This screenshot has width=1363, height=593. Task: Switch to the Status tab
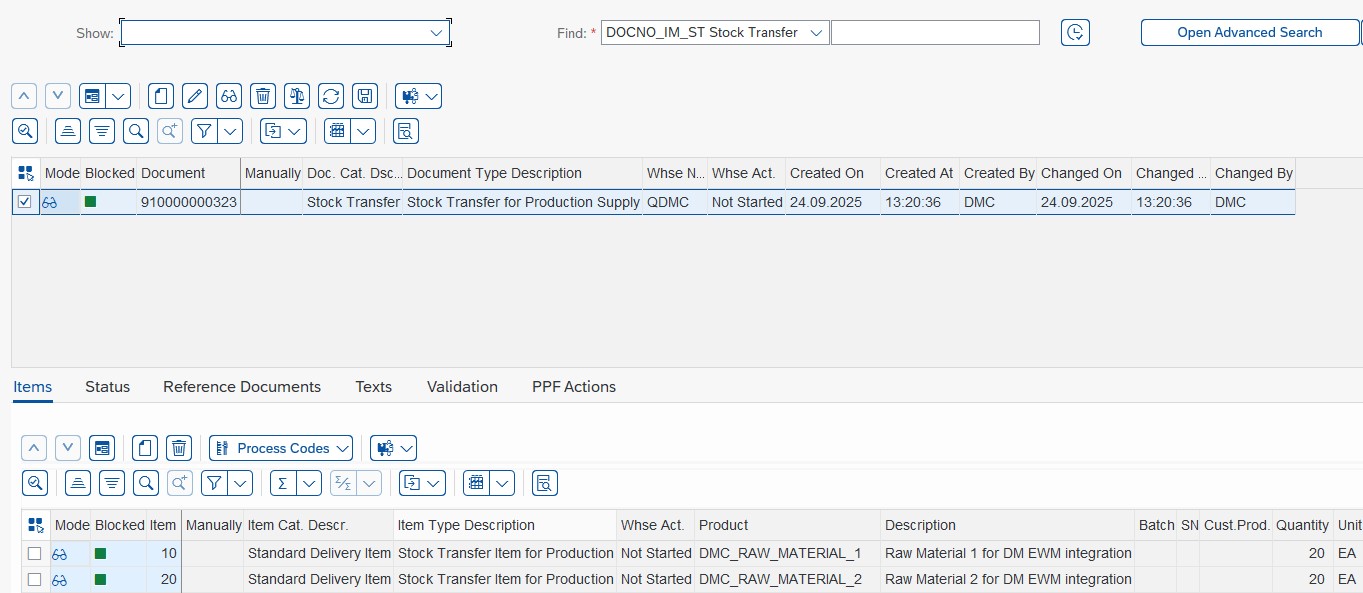point(107,386)
